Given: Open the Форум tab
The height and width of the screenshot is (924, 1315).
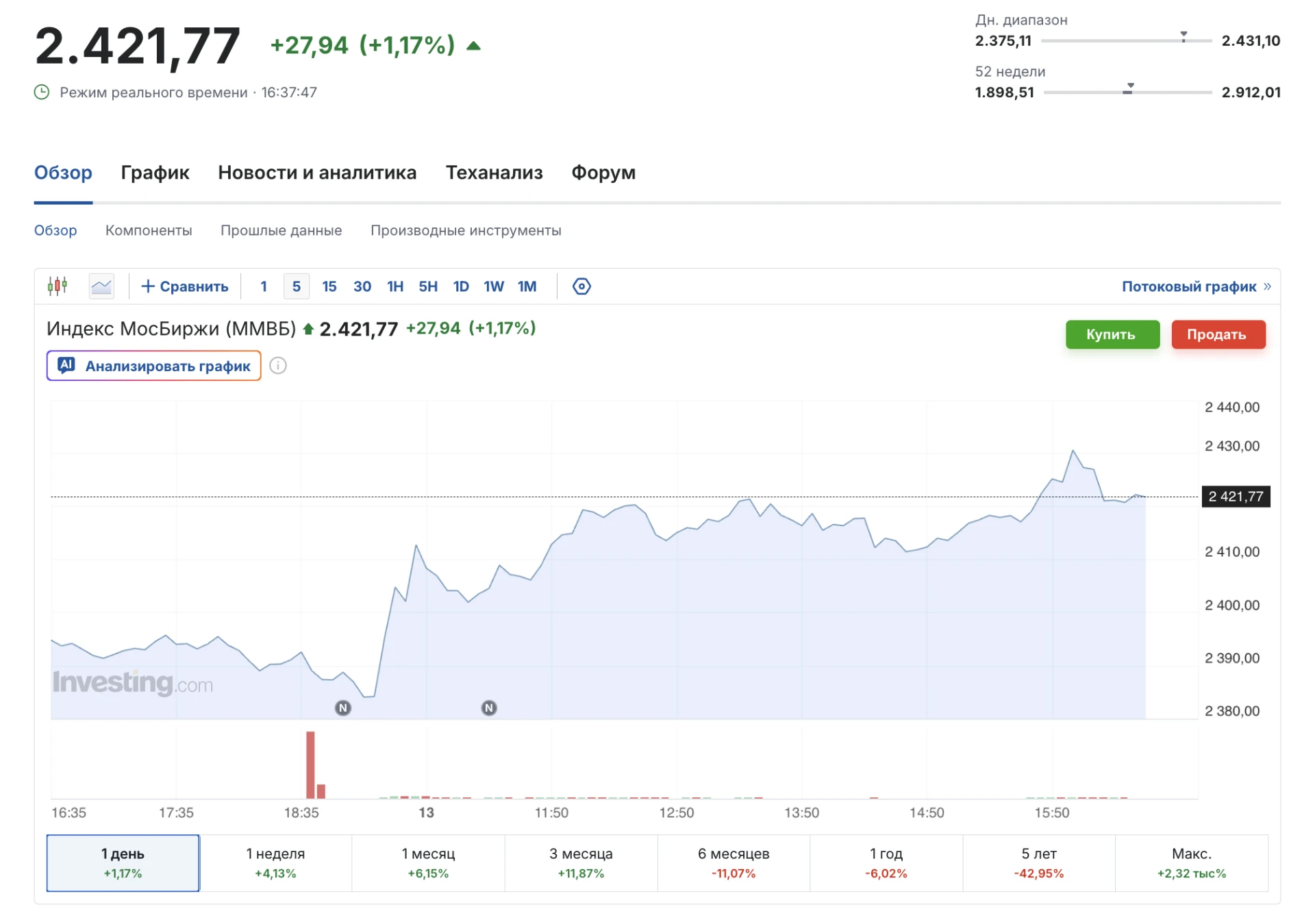Looking at the screenshot, I should (x=603, y=173).
